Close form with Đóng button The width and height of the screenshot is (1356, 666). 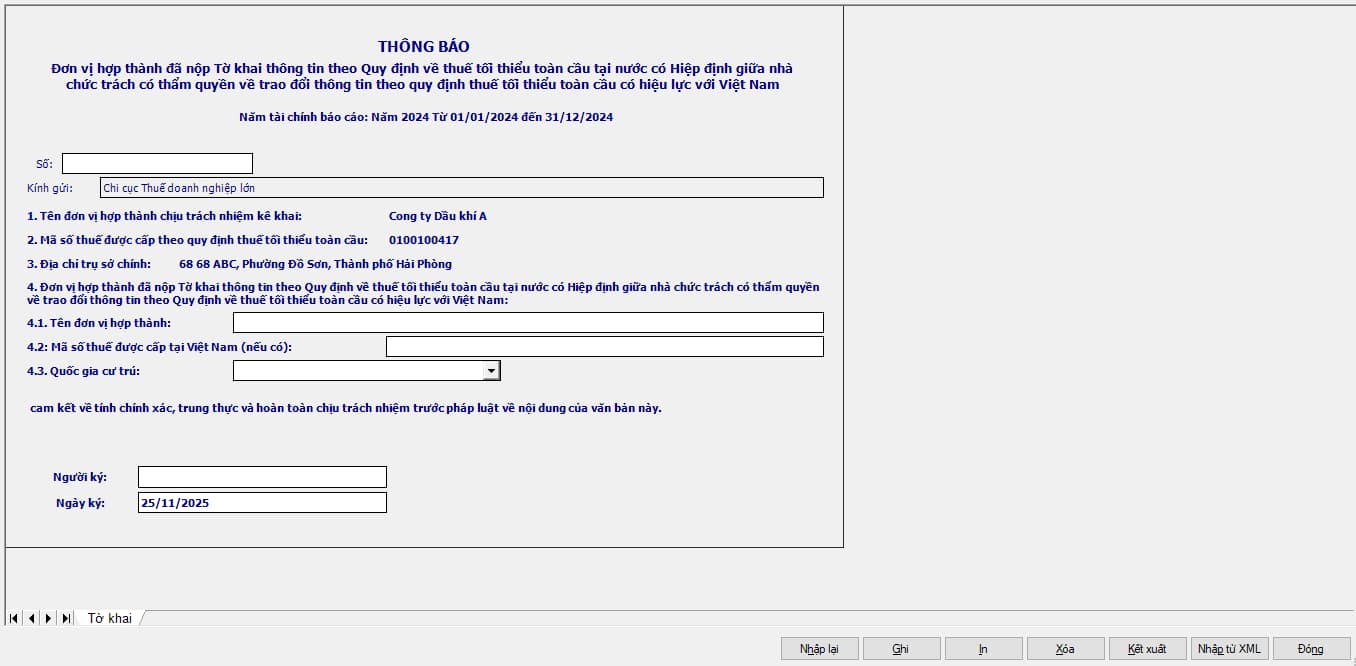[1311, 649]
